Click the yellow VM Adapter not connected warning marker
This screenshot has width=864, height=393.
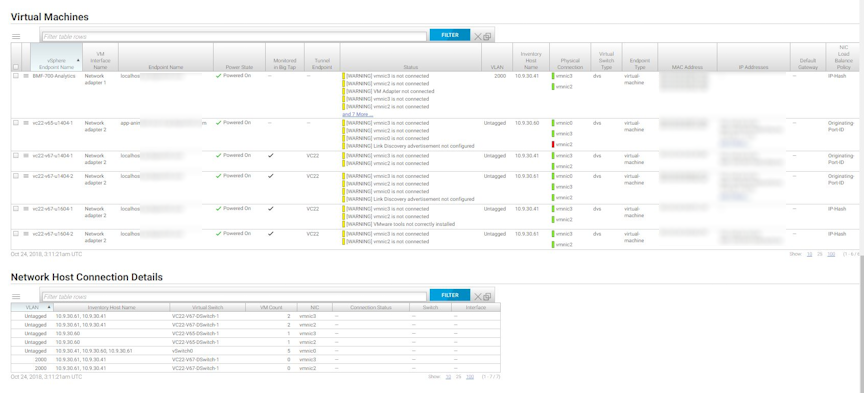(344, 91)
